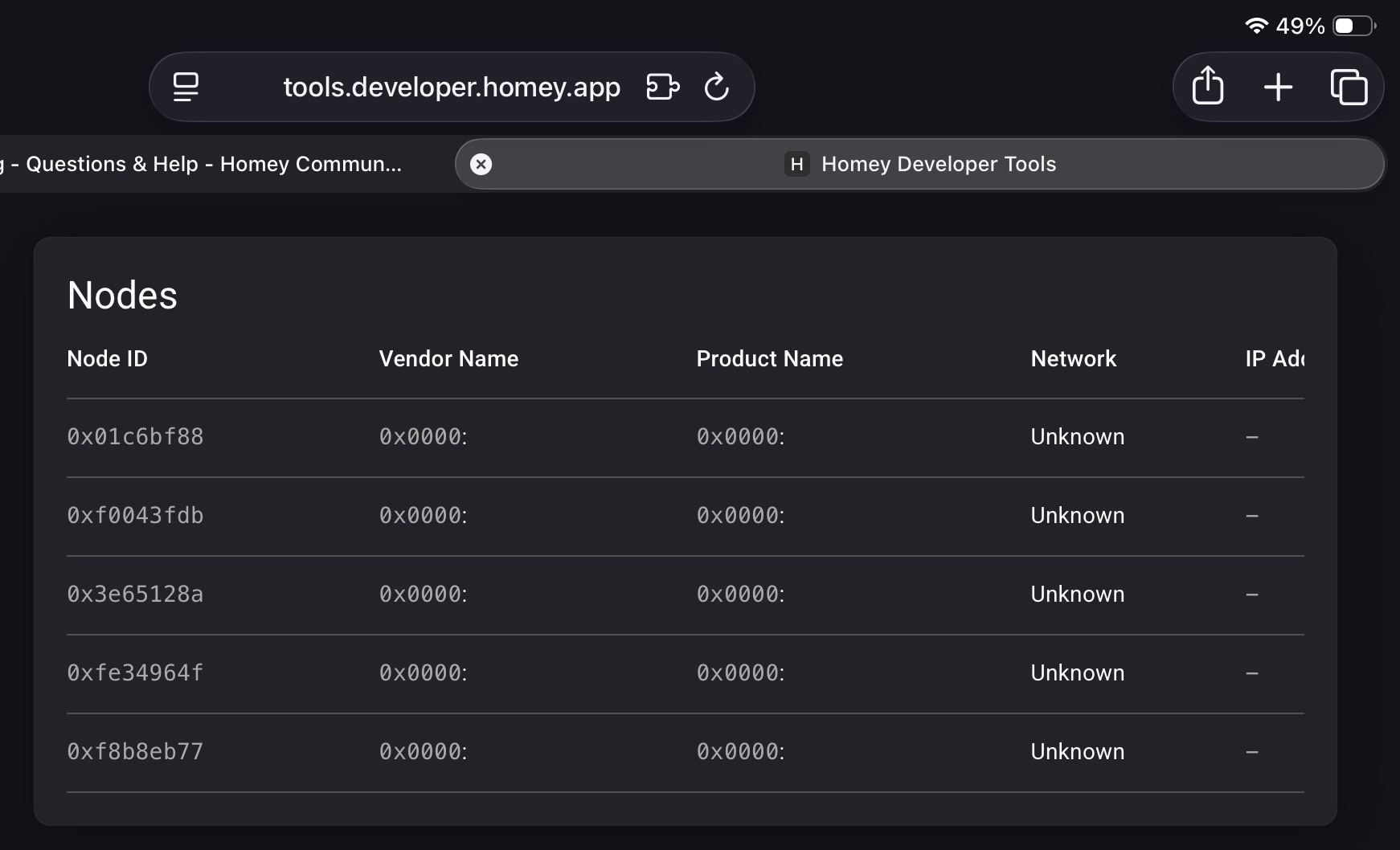Image resolution: width=1400 pixels, height=850 pixels.
Task: Tap the Share icon
Action: coord(1207,86)
